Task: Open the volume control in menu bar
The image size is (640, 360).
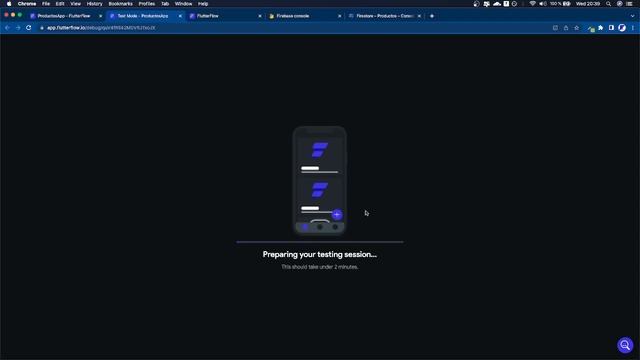Action: 543,4
